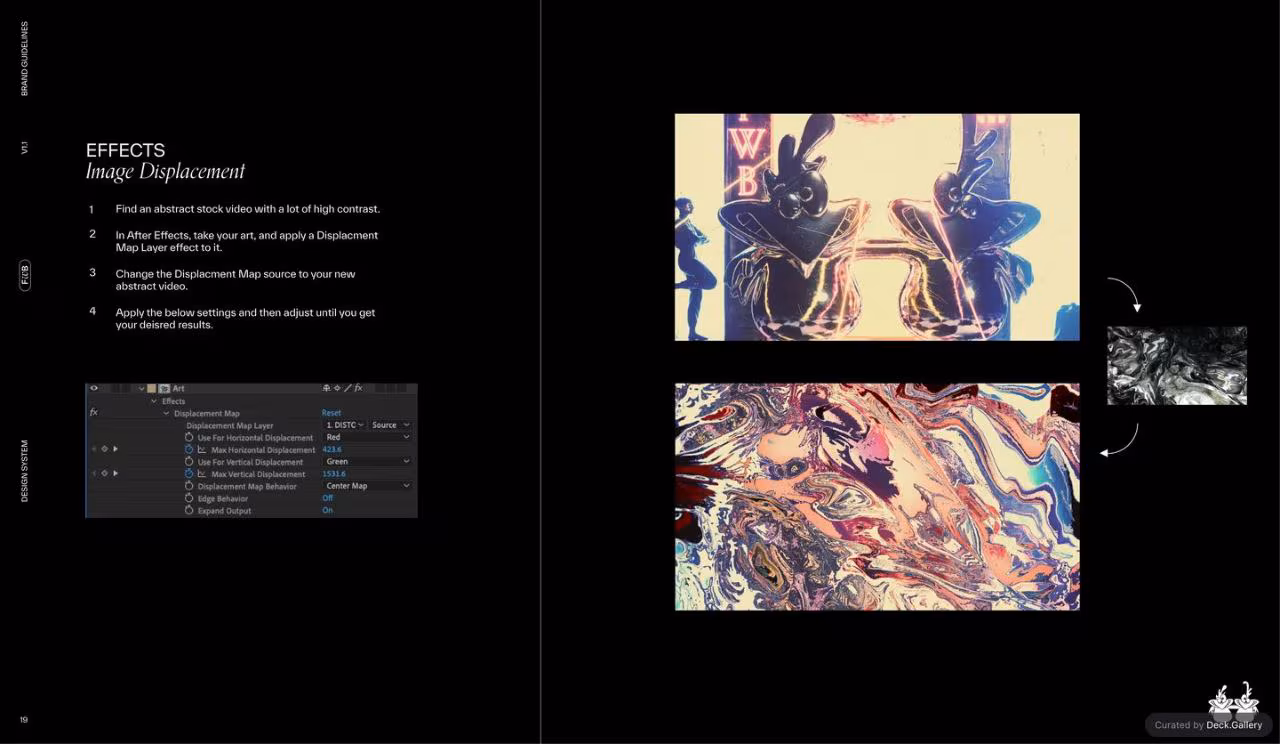Toggle the stopwatch for Displacement Map Behavior
This screenshot has width=1280, height=744.
pyautogui.click(x=189, y=486)
